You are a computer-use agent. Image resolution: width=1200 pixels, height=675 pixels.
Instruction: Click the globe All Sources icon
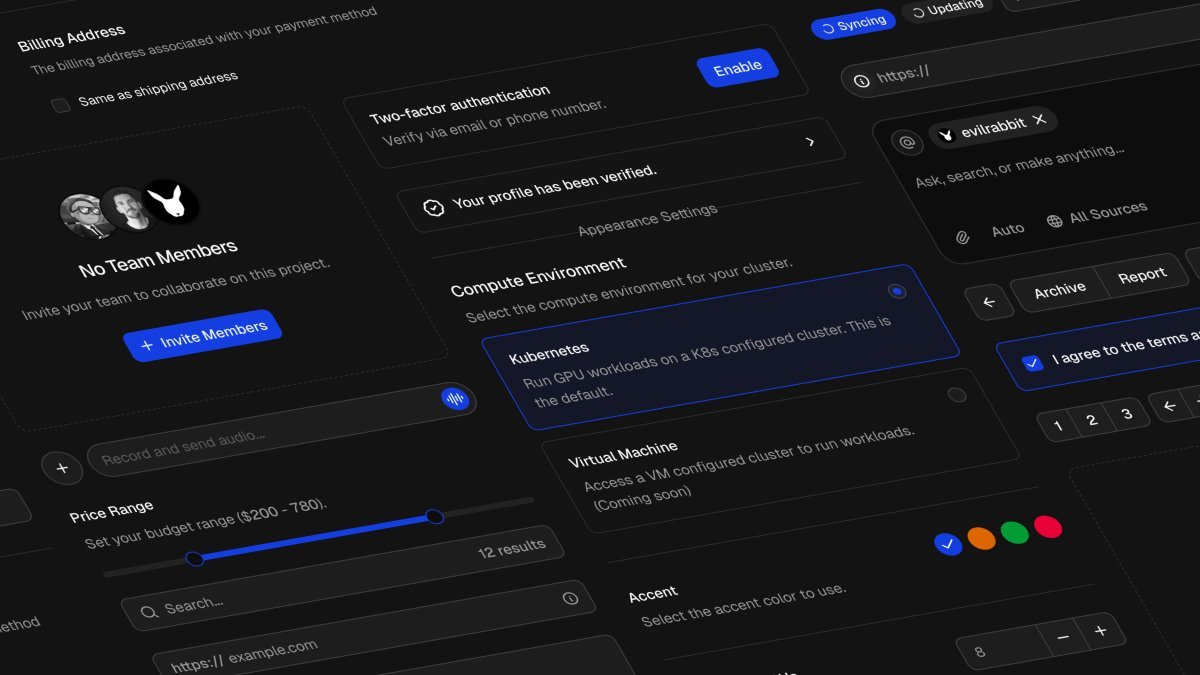pos(1054,220)
